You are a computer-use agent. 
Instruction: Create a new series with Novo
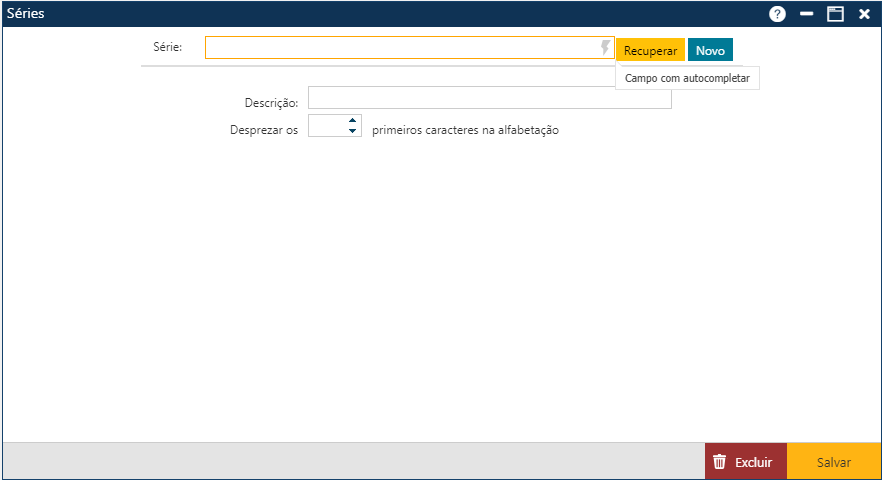(x=710, y=50)
